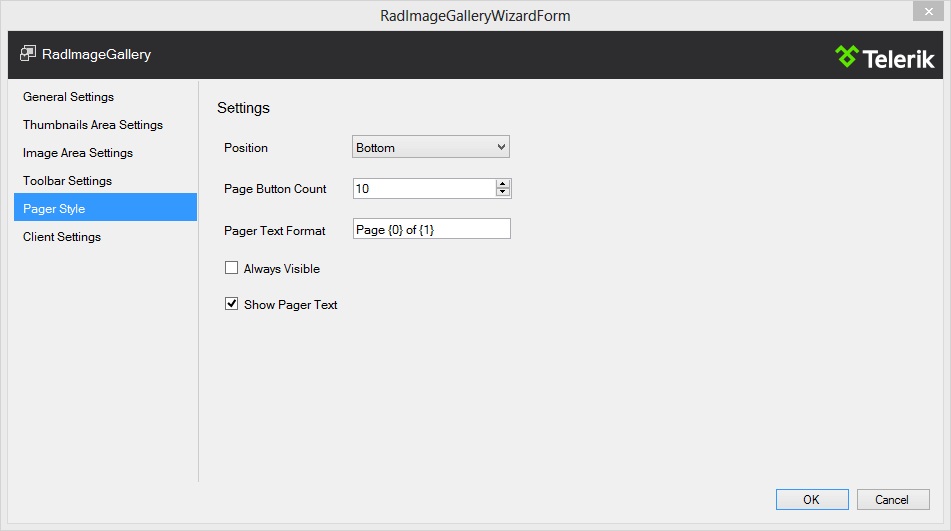Image resolution: width=951 pixels, height=531 pixels.
Task: Expand the Position dropdown
Action: tap(431, 148)
